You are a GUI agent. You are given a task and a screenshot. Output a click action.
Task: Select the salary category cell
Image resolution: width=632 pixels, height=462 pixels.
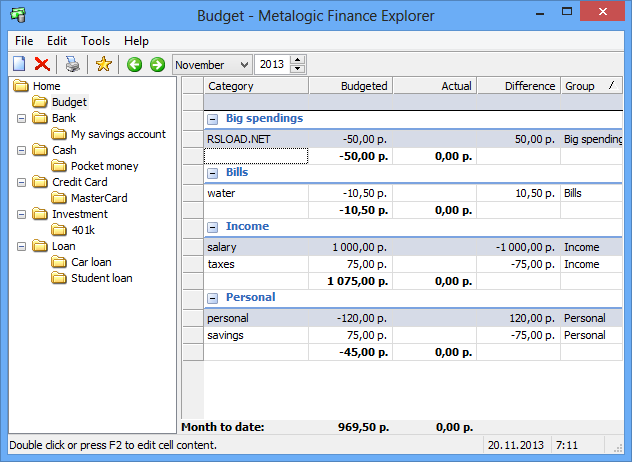tap(256, 247)
